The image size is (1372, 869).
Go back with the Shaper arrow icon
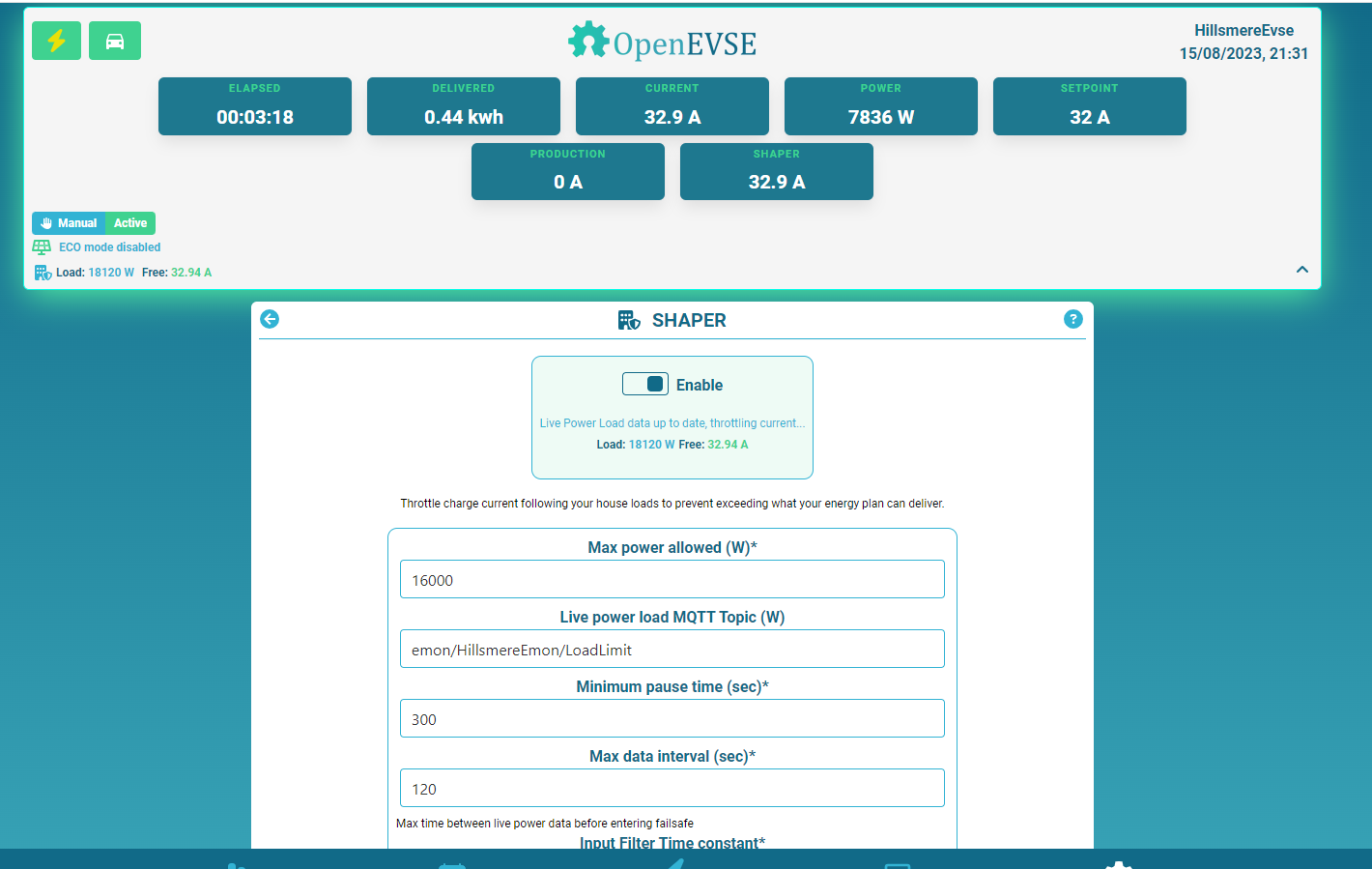pos(270,319)
